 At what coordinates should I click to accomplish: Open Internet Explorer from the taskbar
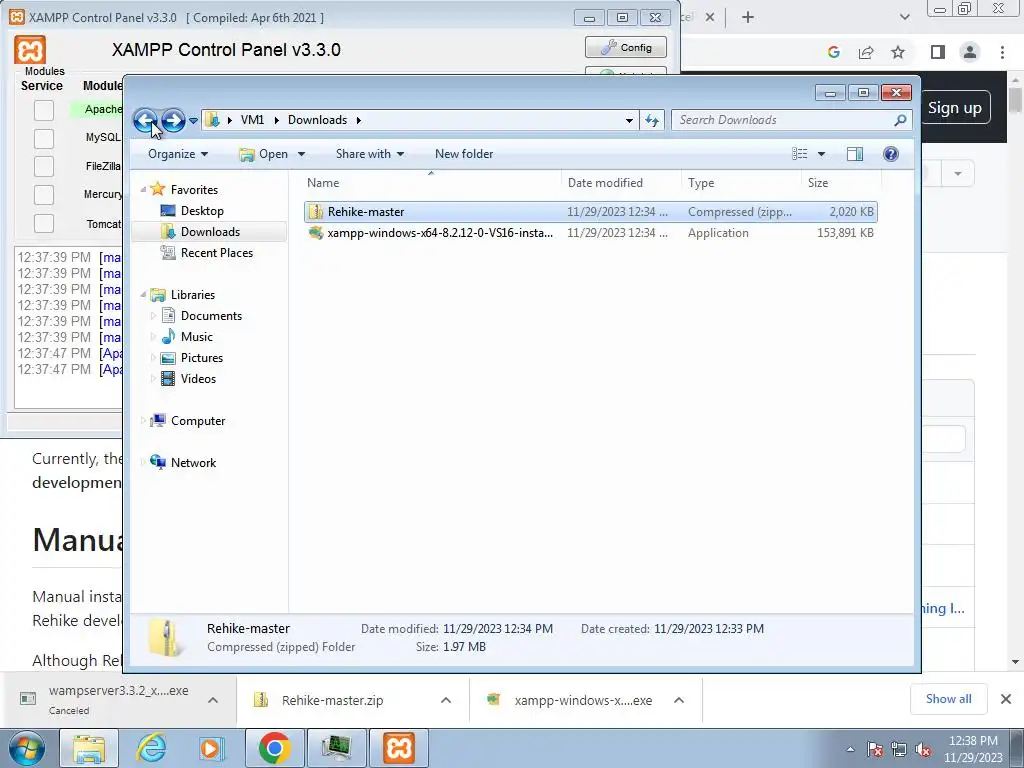point(151,748)
